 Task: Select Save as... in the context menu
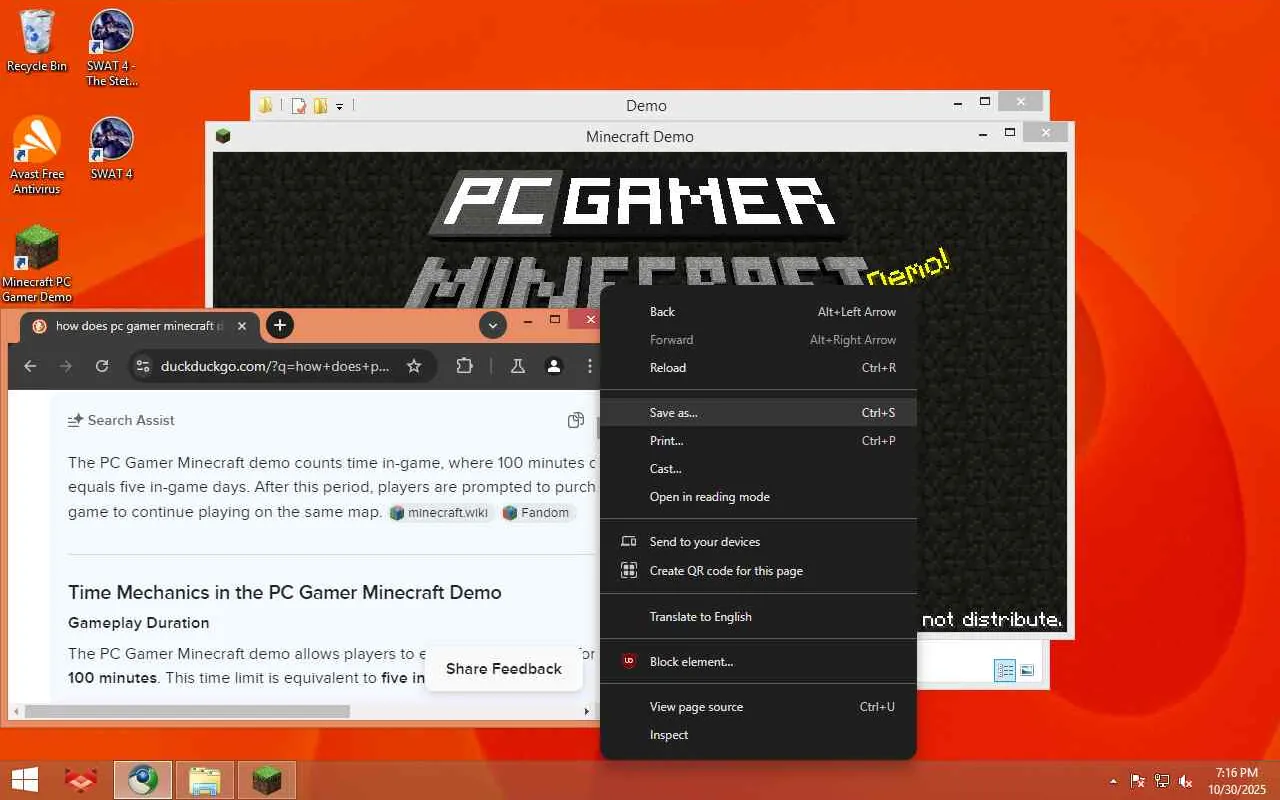click(758, 413)
